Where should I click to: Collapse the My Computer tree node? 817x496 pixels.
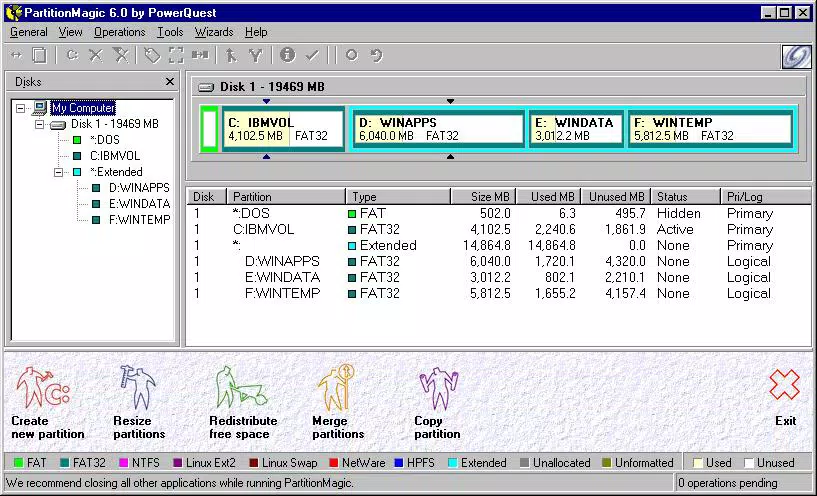20,108
